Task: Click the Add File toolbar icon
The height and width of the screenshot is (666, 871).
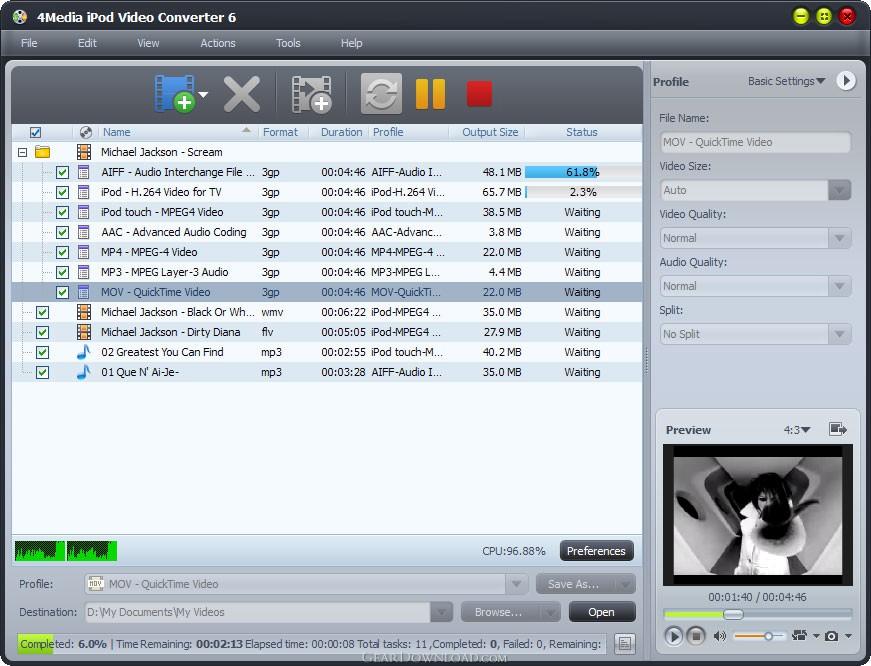Action: pos(175,93)
